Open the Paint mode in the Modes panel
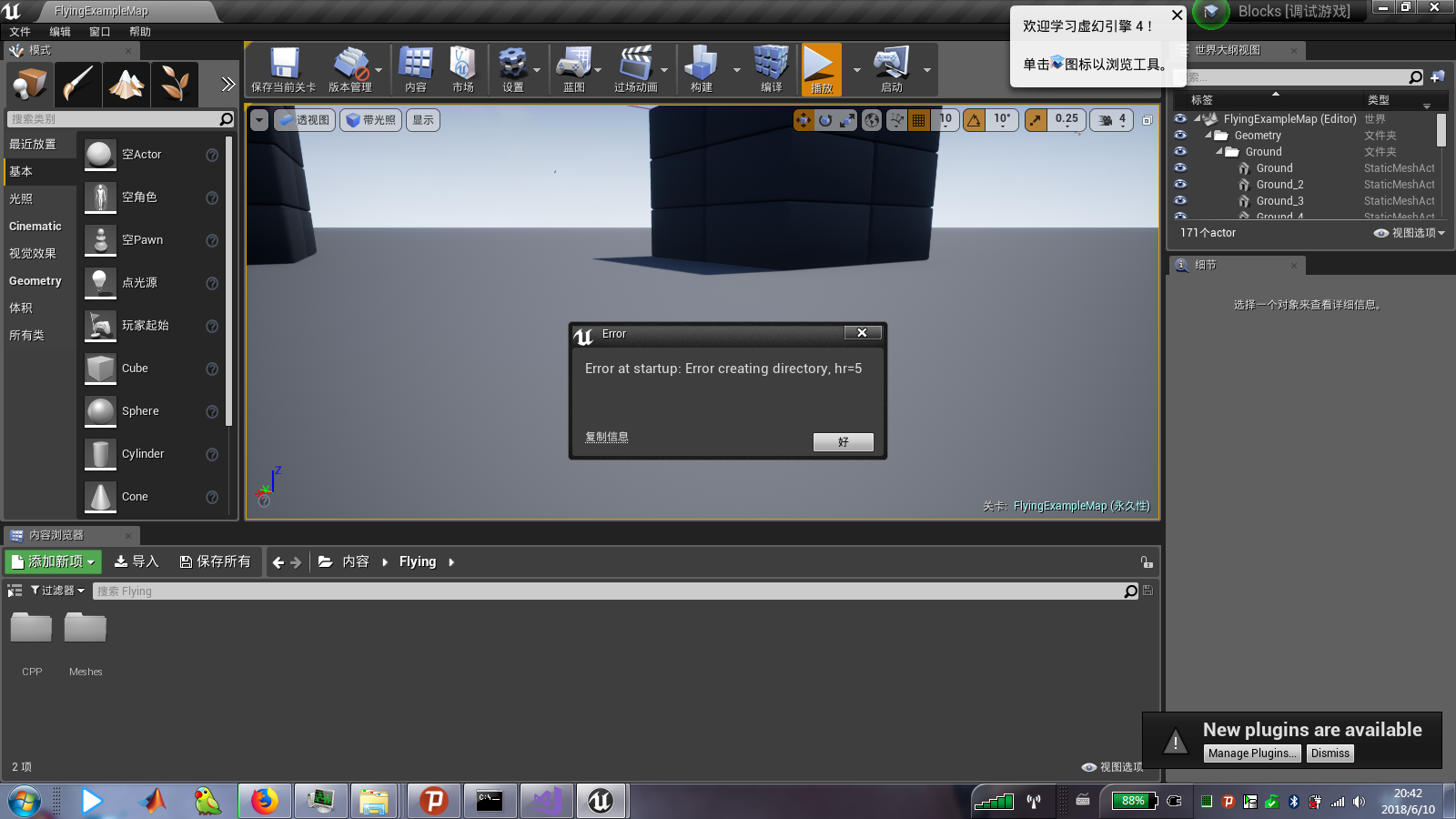The width and height of the screenshot is (1456, 819). [x=78, y=85]
